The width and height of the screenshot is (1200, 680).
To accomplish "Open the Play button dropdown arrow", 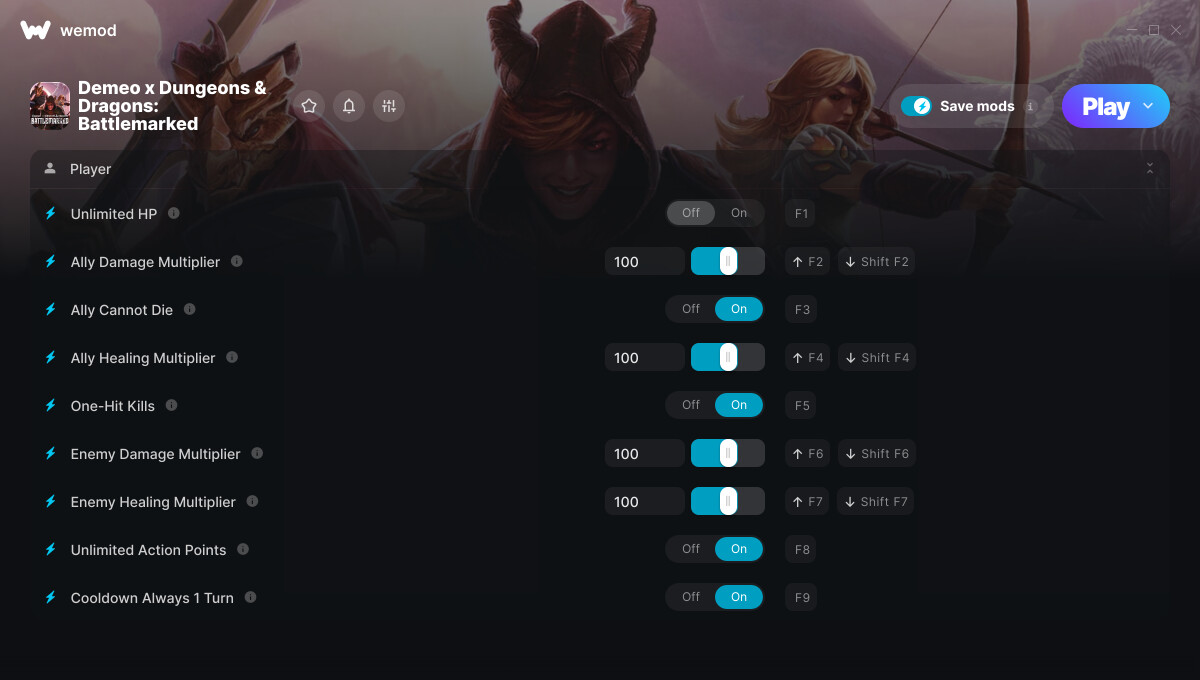I will [x=1148, y=106].
